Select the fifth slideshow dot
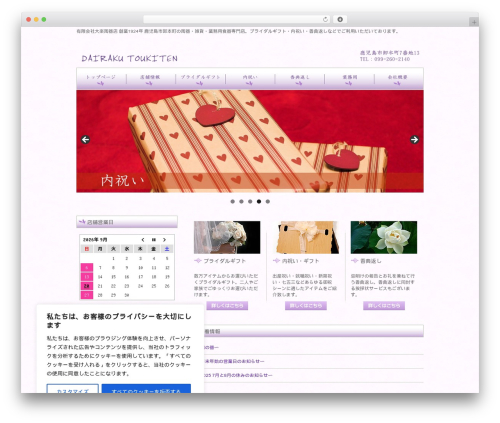The image size is (500, 423). pyautogui.click(x=268, y=201)
